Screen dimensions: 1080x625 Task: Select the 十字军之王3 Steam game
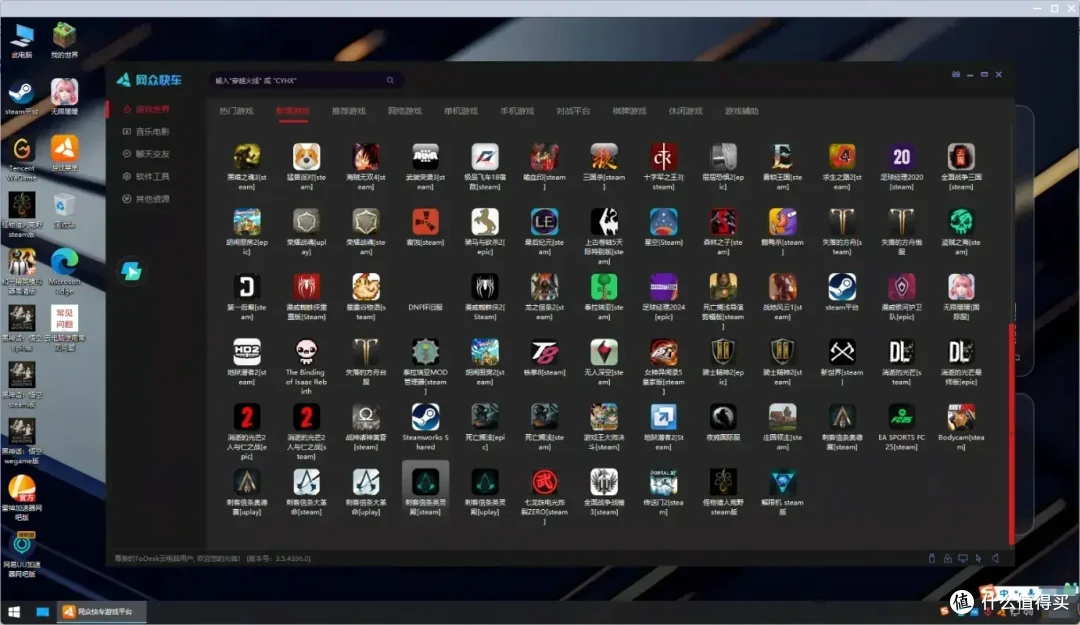coord(663,157)
